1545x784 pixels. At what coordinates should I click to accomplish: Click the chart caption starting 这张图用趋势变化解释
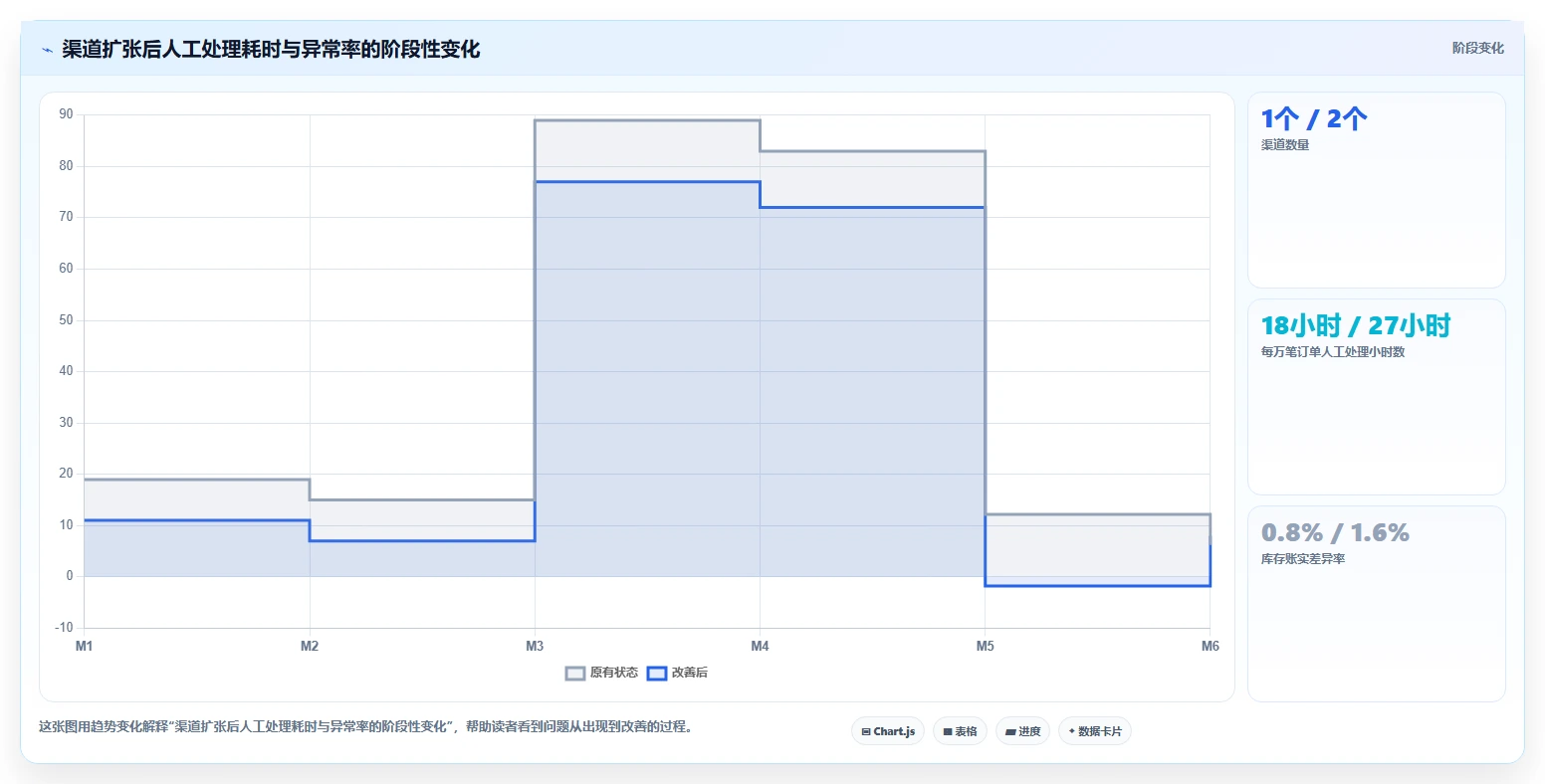[x=365, y=727]
